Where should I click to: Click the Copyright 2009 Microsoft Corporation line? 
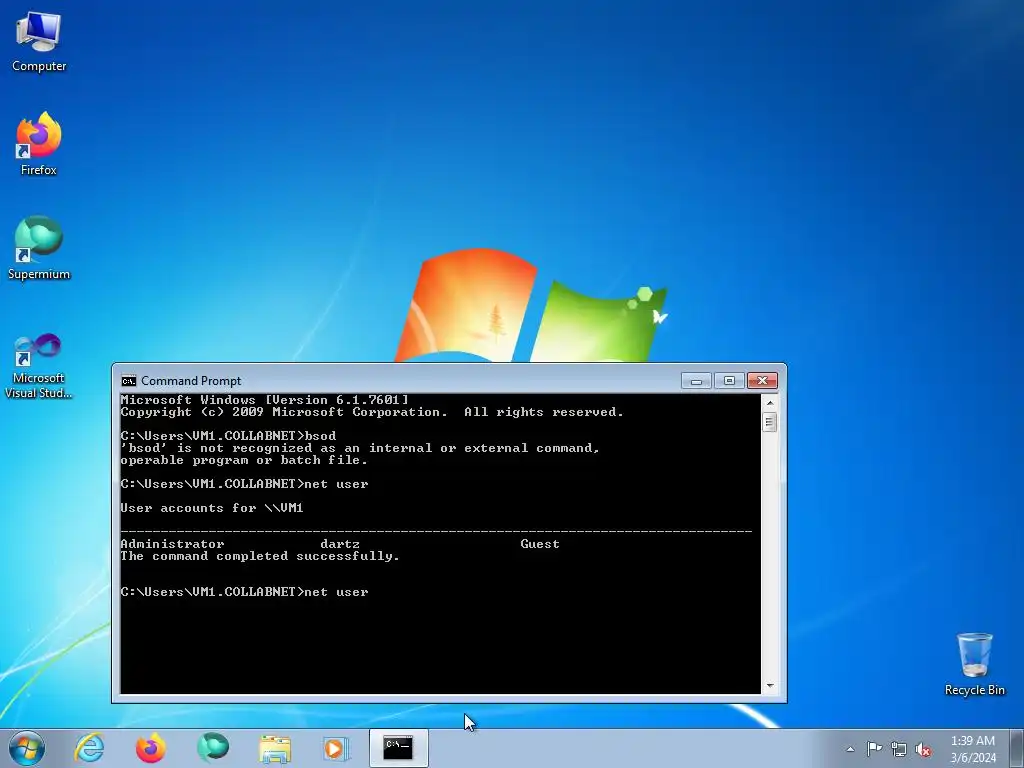click(x=372, y=412)
